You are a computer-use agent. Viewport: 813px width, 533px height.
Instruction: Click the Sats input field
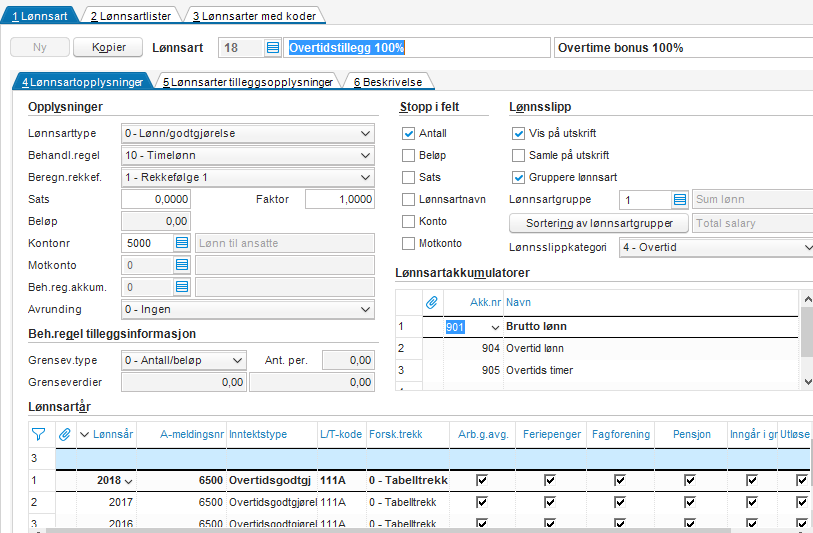(x=156, y=199)
